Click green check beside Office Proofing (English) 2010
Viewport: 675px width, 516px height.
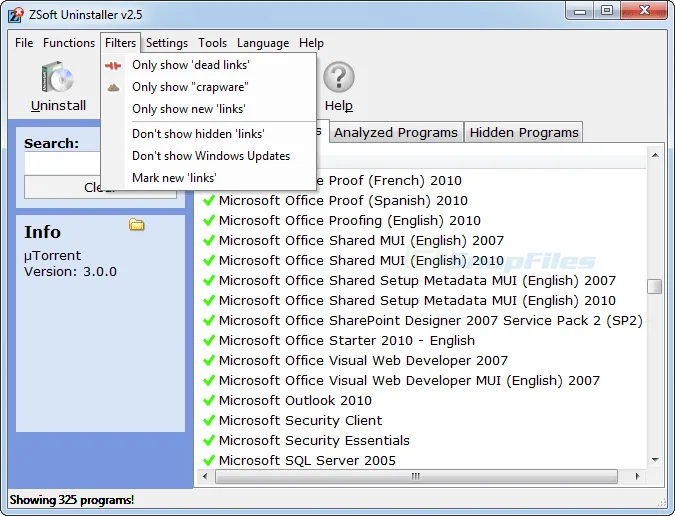(x=209, y=220)
